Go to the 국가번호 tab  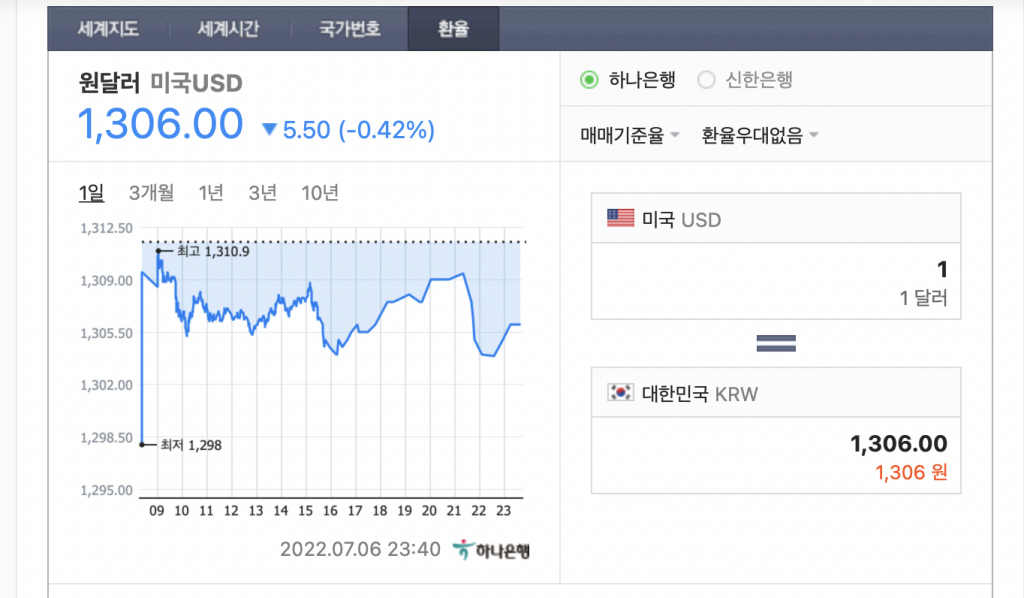tap(349, 28)
